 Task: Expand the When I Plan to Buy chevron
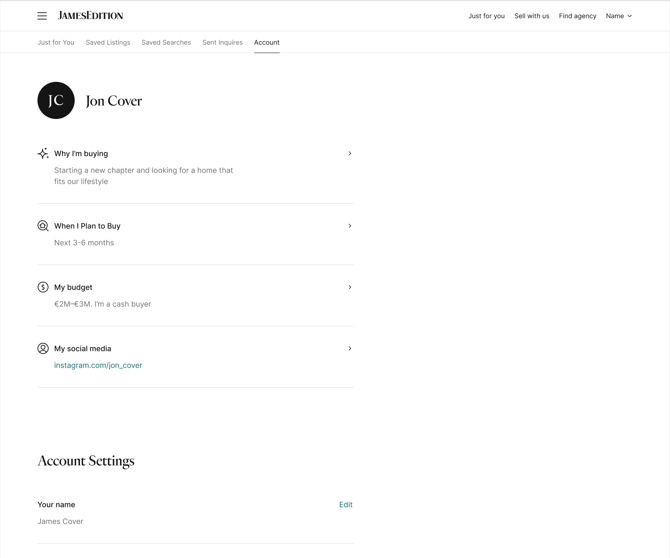click(349, 226)
